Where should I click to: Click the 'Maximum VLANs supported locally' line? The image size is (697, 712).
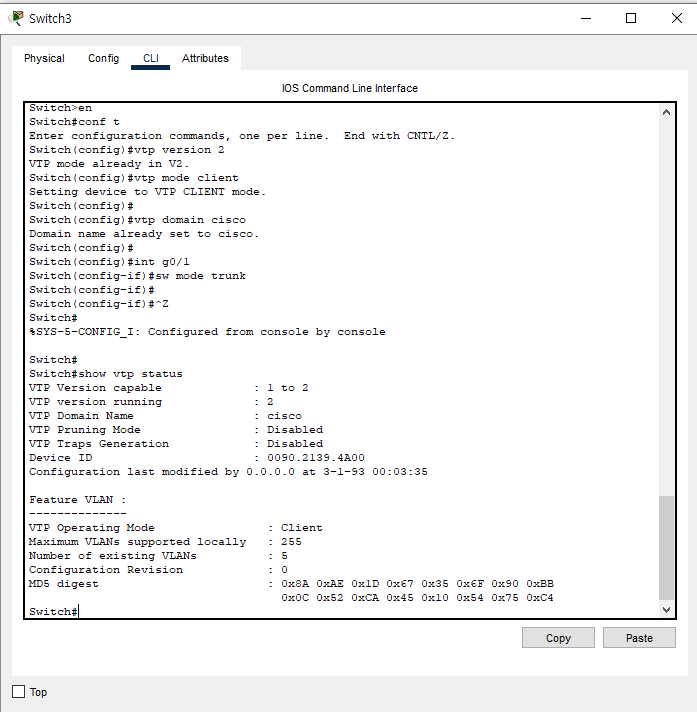(x=165, y=542)
